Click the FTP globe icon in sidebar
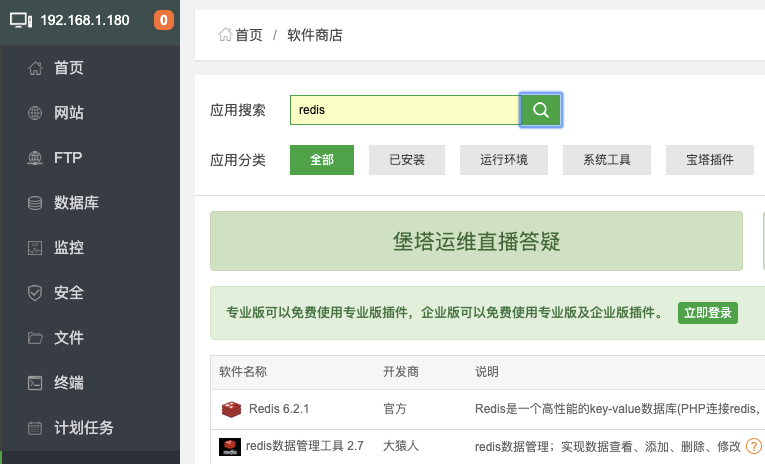Image resolution: width=765 pixels, height=464 pixels. tap(35, 158)
